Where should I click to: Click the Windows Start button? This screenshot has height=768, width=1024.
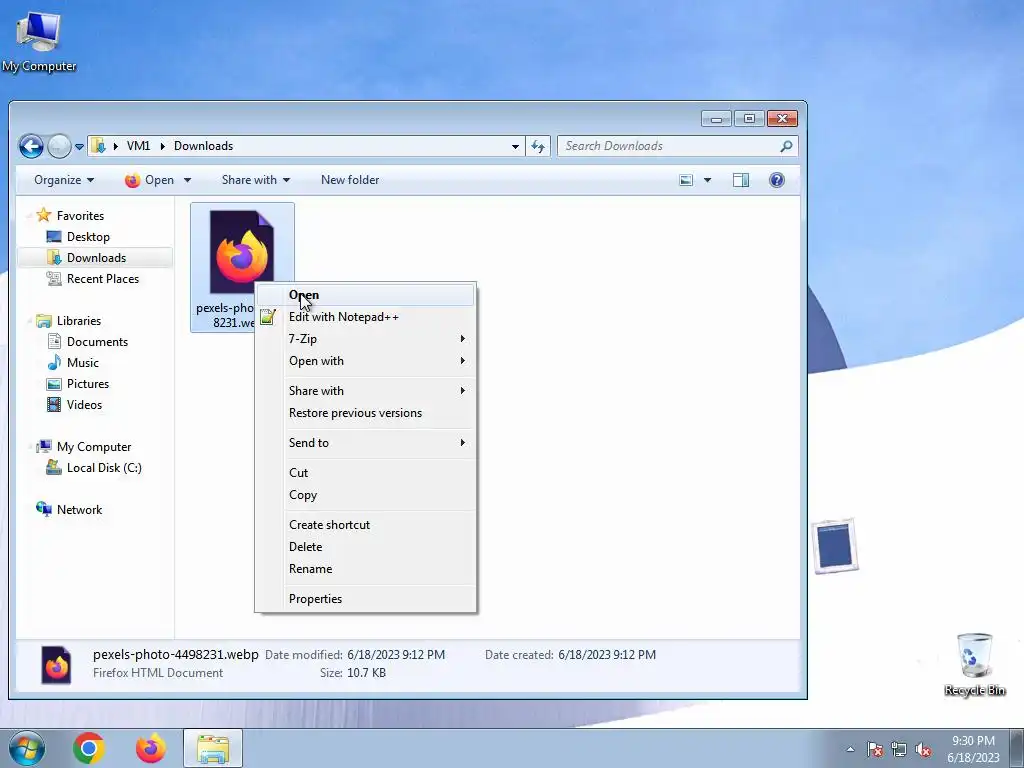coord(26,748)
